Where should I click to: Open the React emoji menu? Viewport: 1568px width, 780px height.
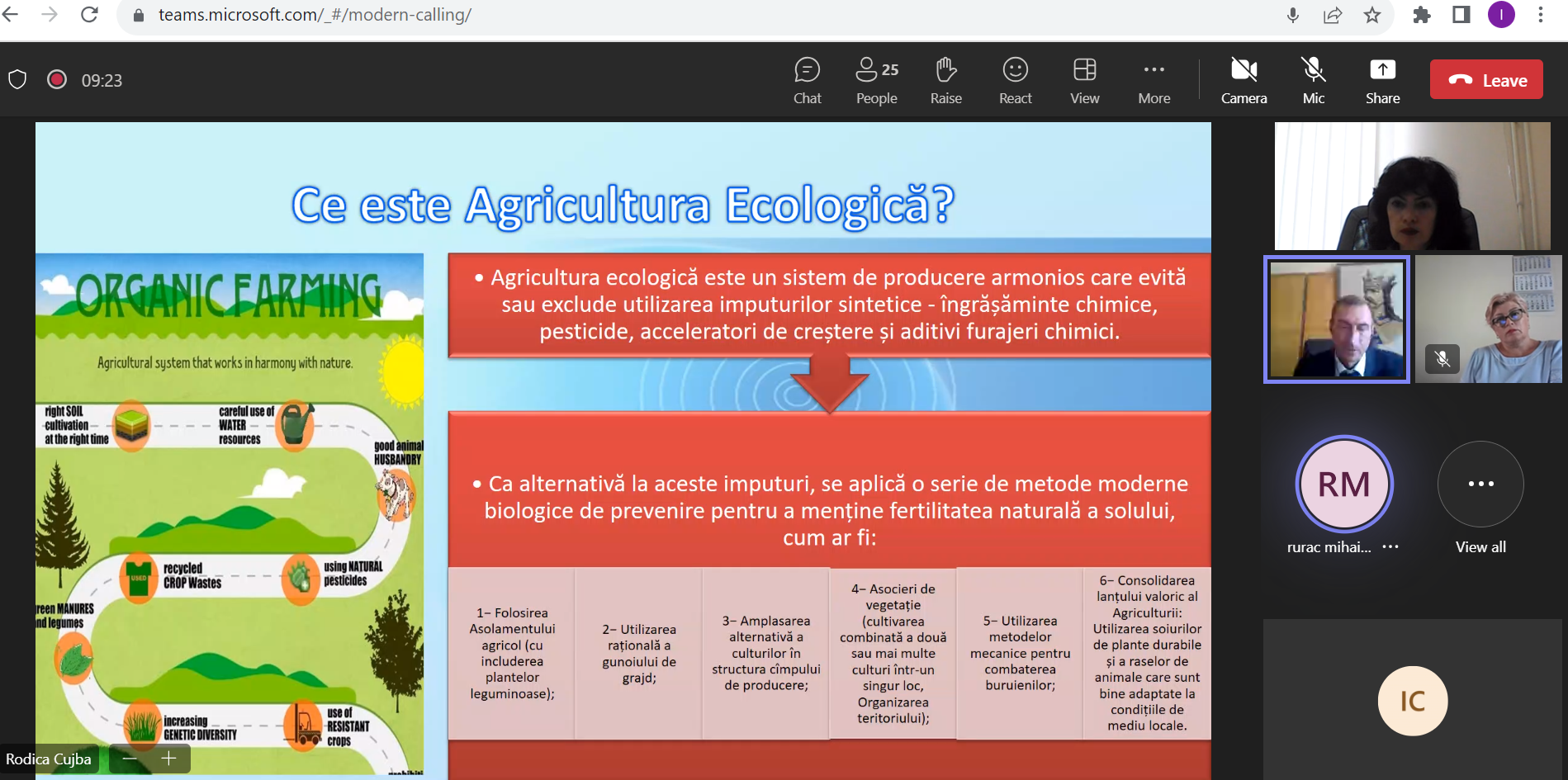1015,80
